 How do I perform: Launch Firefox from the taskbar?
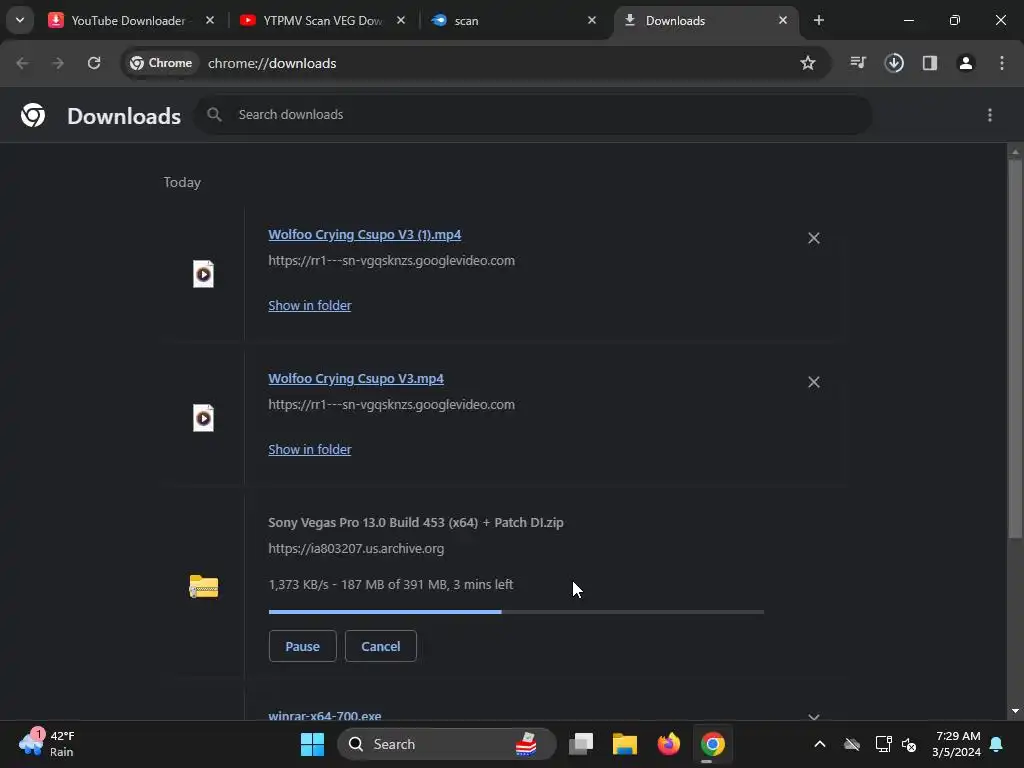(669, 744)
